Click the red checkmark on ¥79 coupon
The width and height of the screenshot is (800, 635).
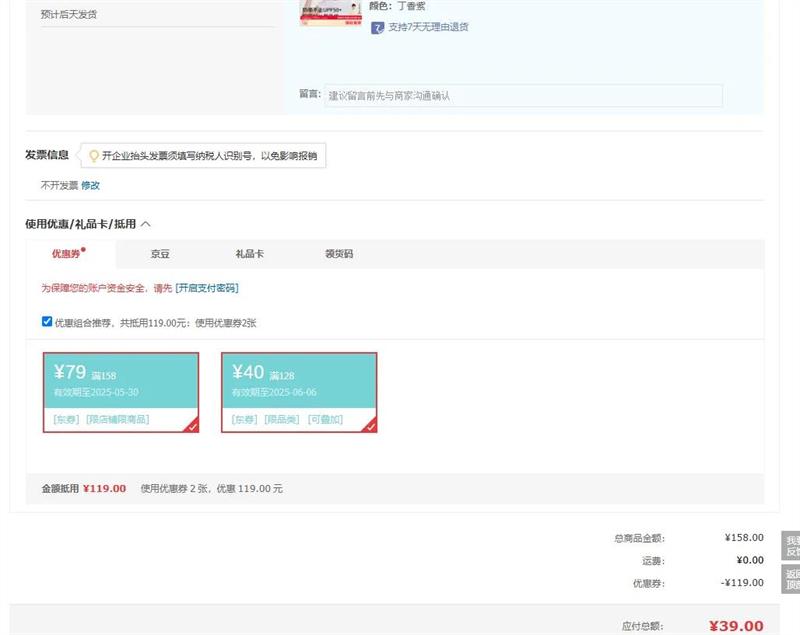point(192,426)
